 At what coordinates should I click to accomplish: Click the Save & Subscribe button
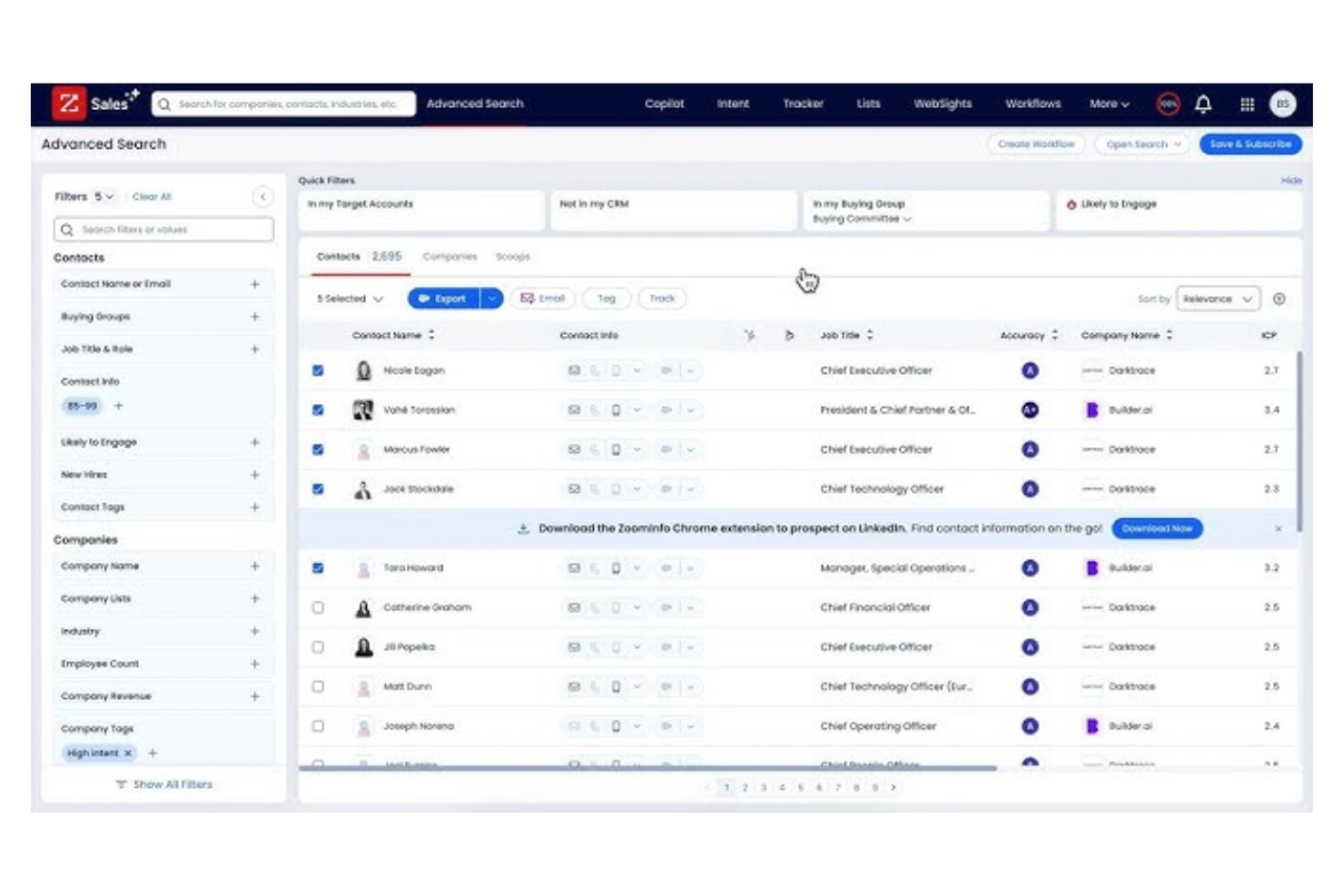(1250, 143)
